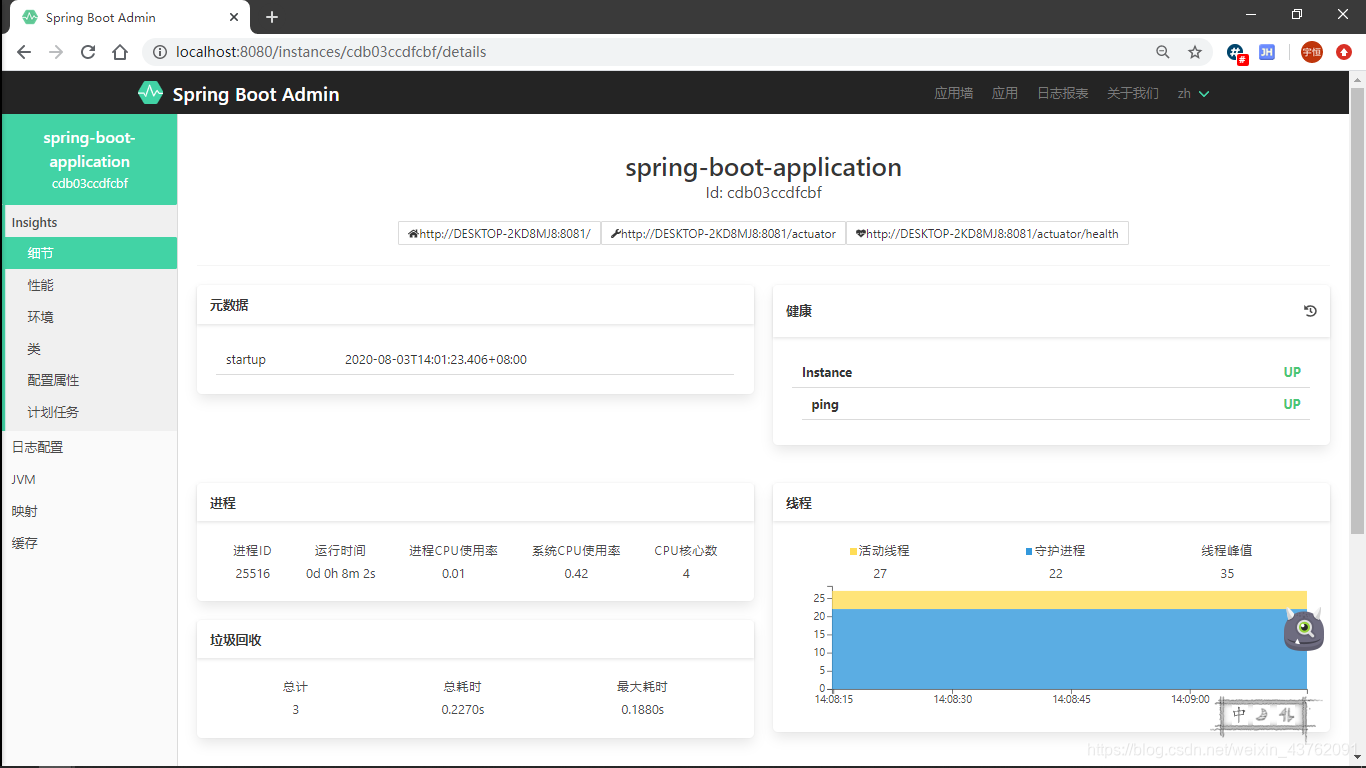The image size is (1366, 768).
Task: Reload the page with the refresh icon
Action: pos(88,52)
